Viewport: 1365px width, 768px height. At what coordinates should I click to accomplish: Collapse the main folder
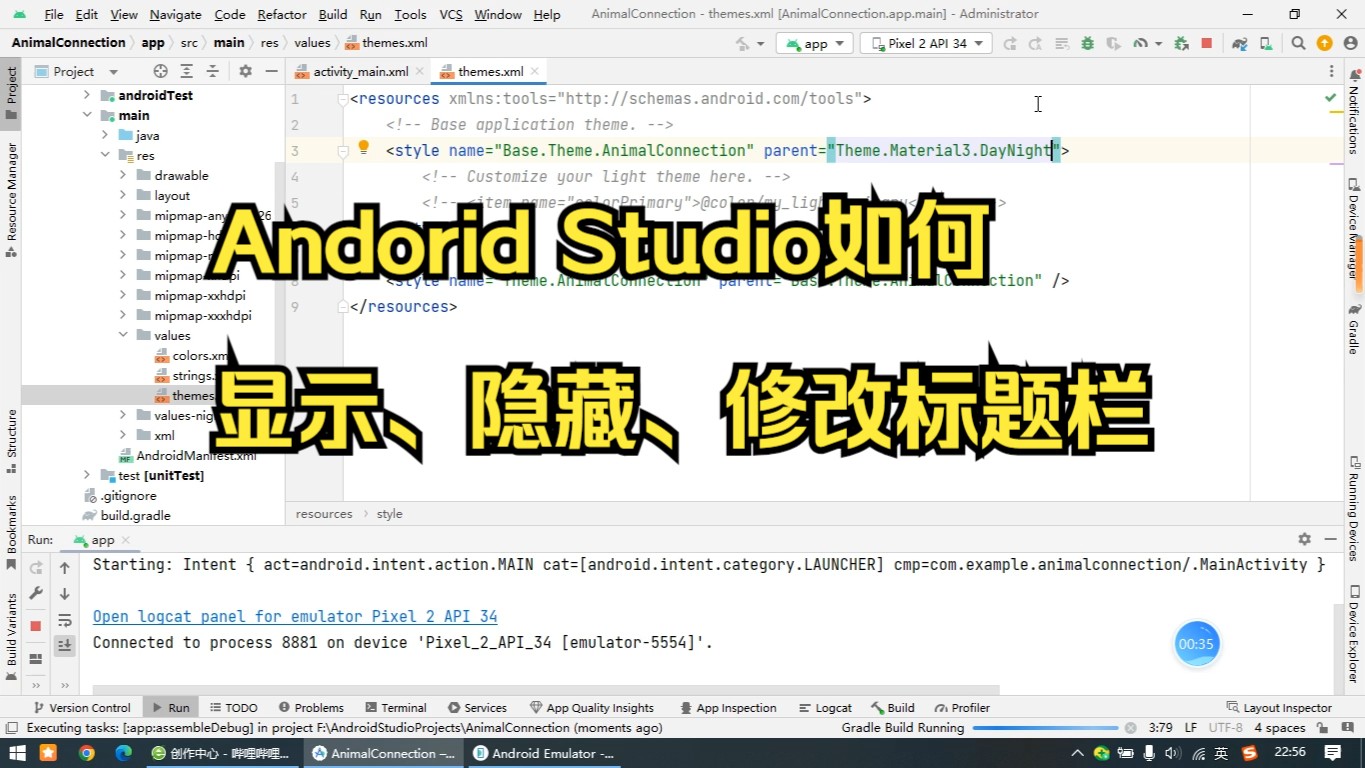(x=87, y=116)
